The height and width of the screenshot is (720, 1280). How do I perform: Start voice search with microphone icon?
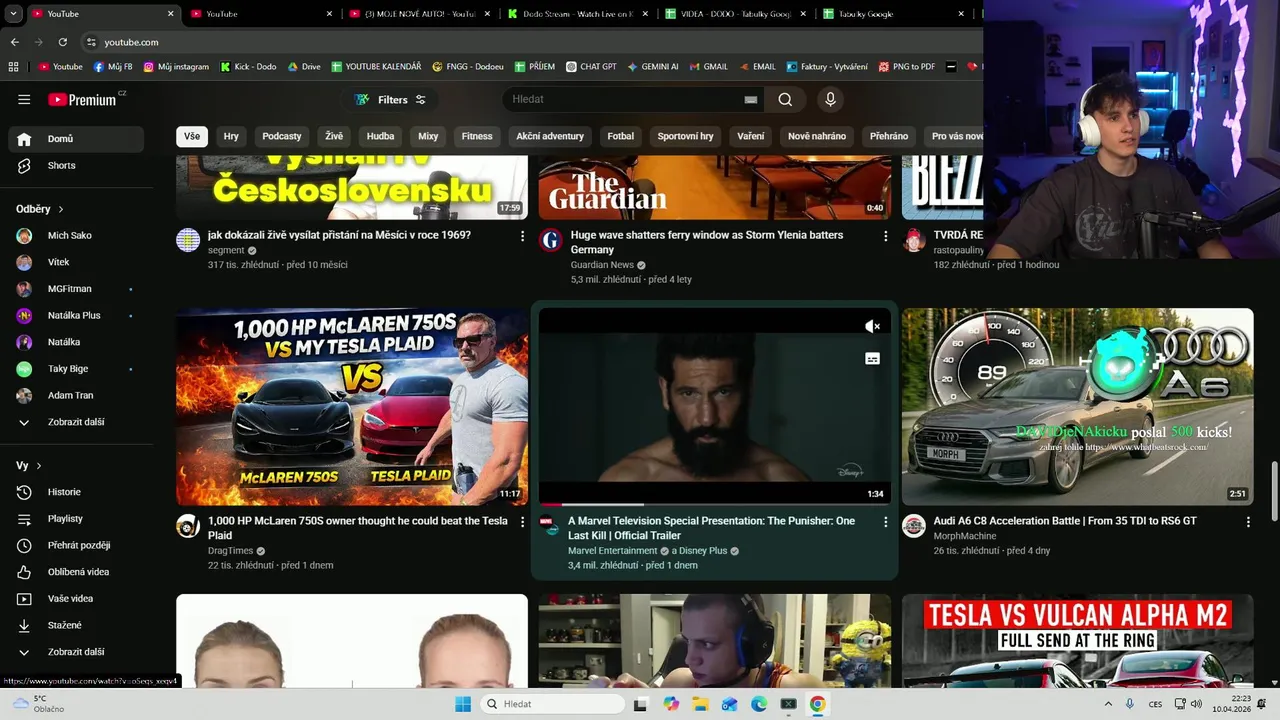click(x=830, y=99)
